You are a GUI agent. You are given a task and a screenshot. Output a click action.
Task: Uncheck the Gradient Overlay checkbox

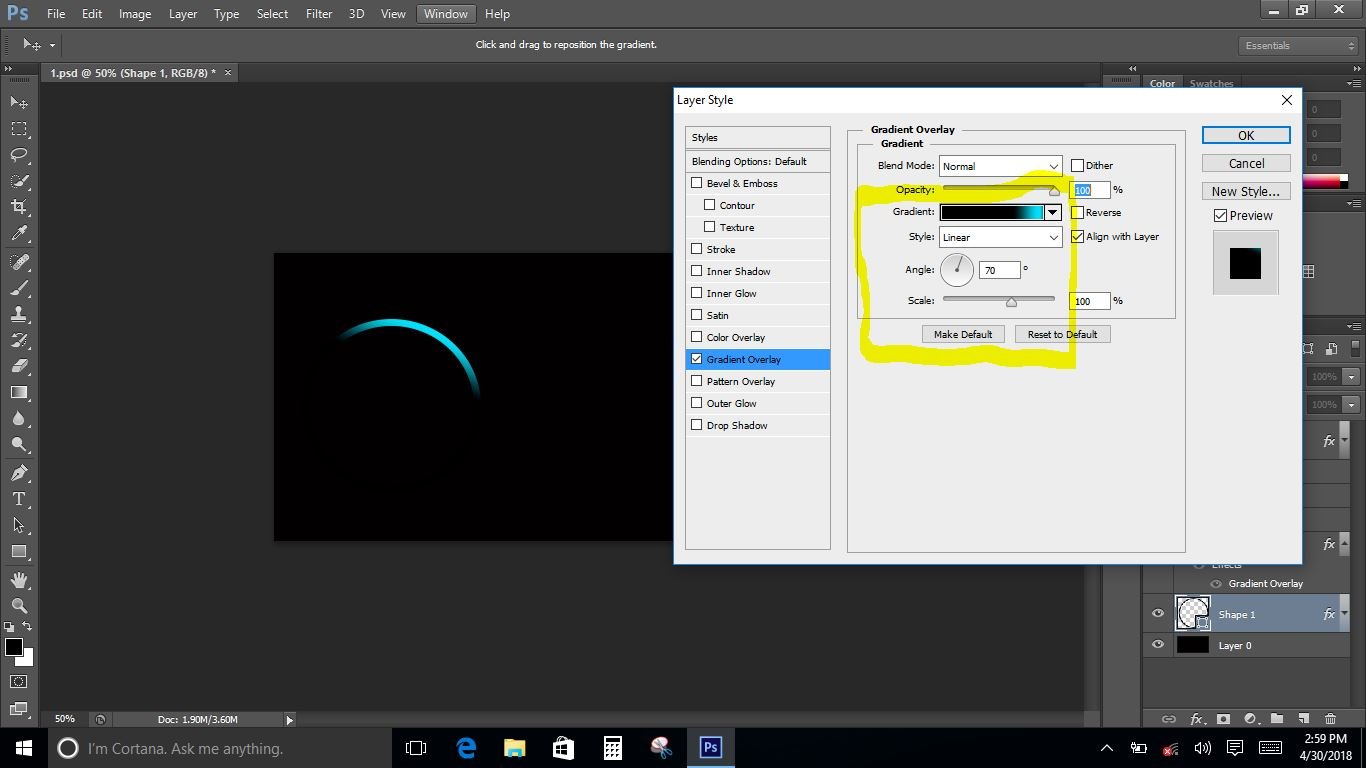(697, 359)
